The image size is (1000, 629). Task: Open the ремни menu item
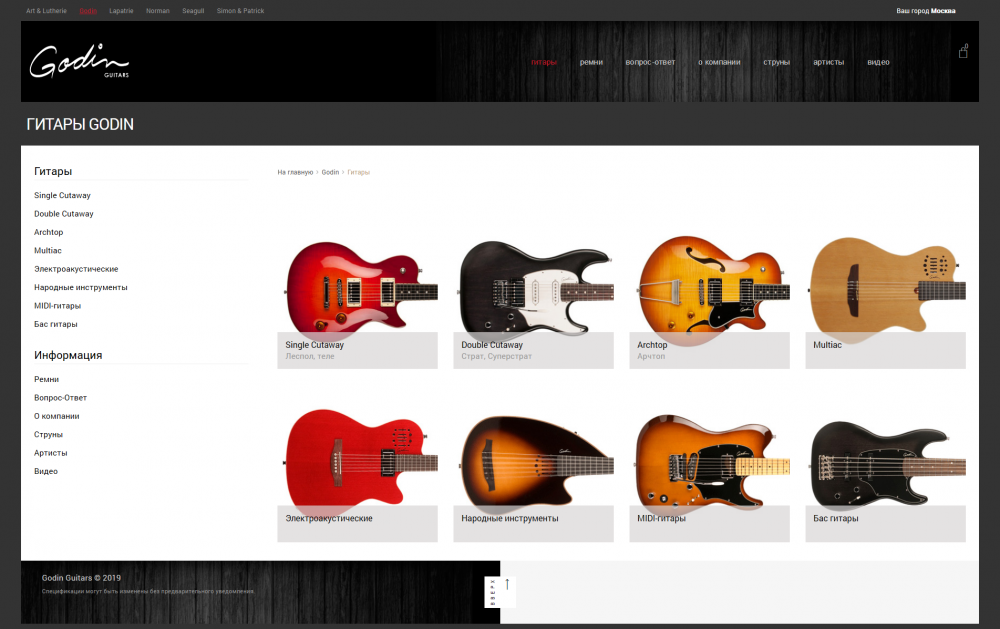pyautogui.click(x=591, y=63)
